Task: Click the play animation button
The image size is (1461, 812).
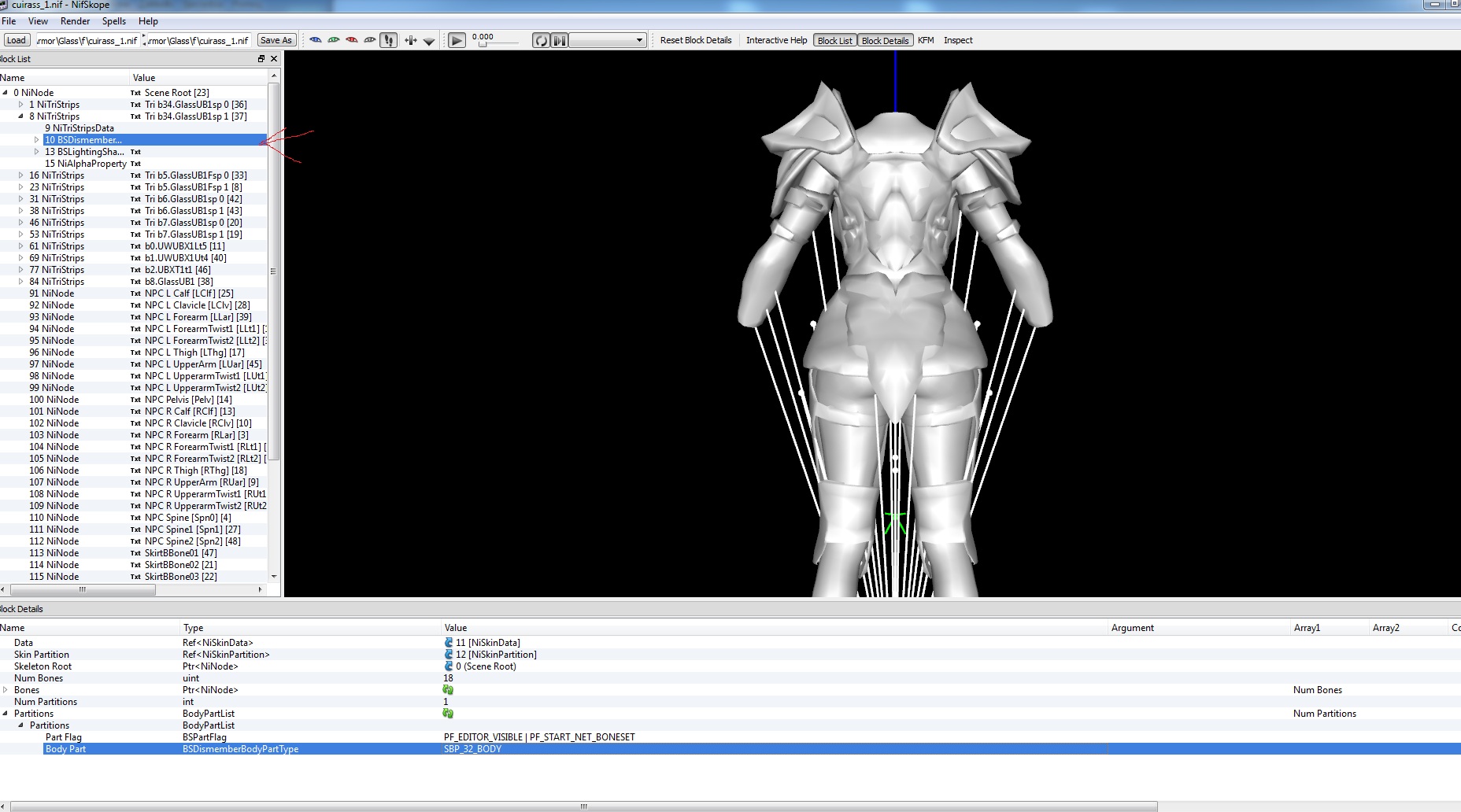Action: coord(457,40)
